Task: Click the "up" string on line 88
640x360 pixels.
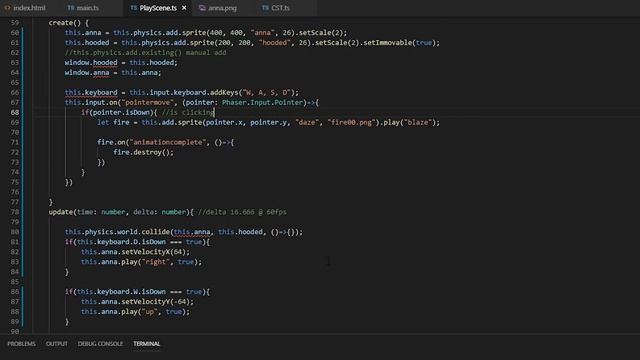Action: pyautogui.click(x=149, y=312)
